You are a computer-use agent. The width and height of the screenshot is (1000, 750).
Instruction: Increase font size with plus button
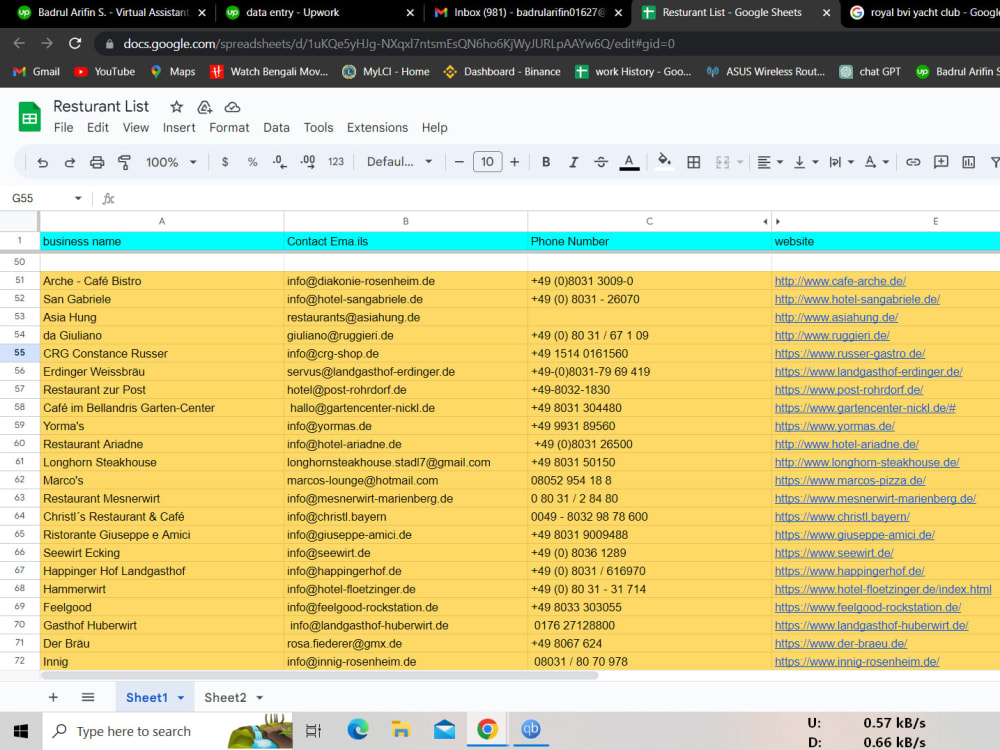(x=515, y=162)
